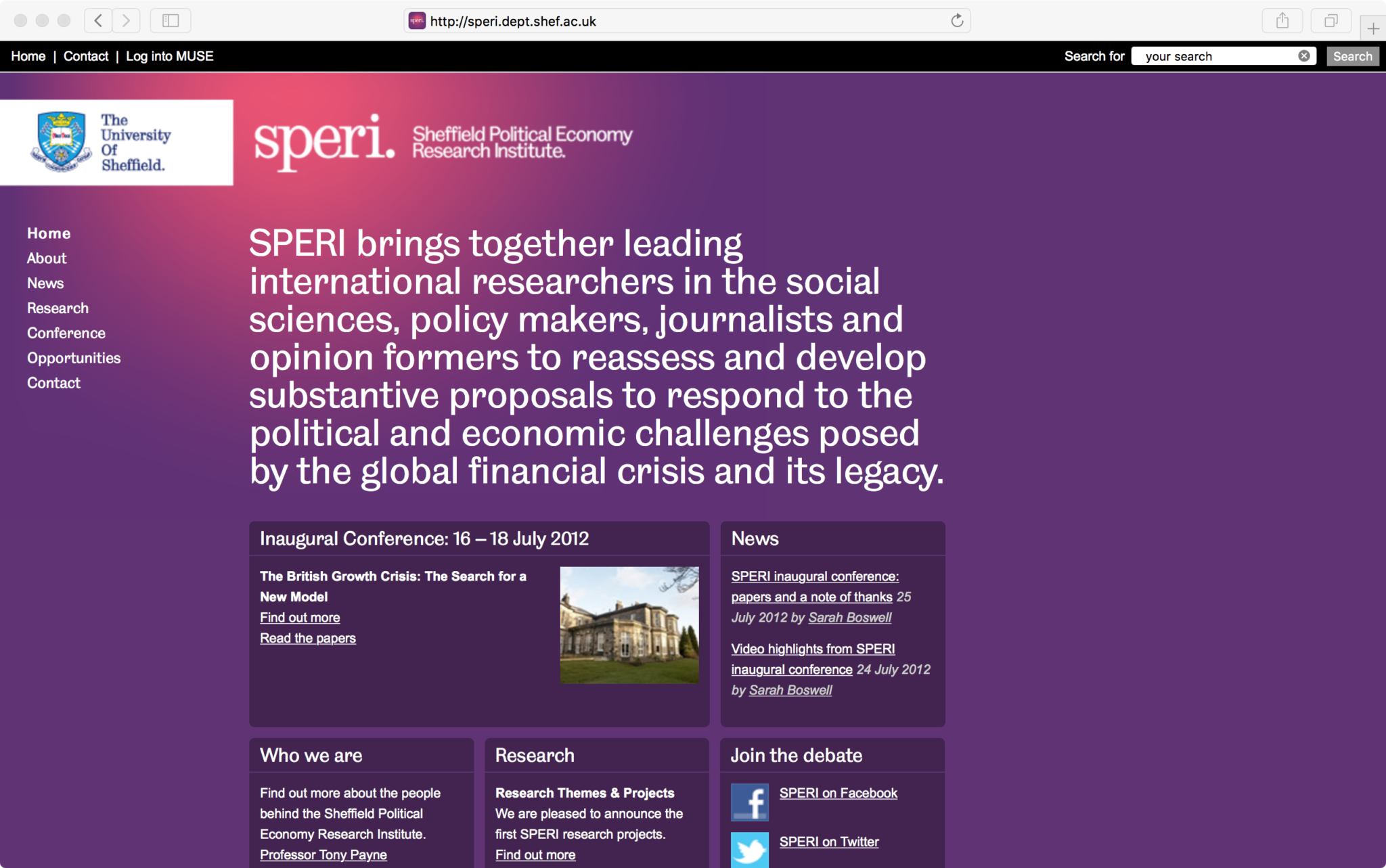The width and height of the screenshot is (1386, 868).
Task: Clear the search field with the x icon
Action: point(1304,56)
